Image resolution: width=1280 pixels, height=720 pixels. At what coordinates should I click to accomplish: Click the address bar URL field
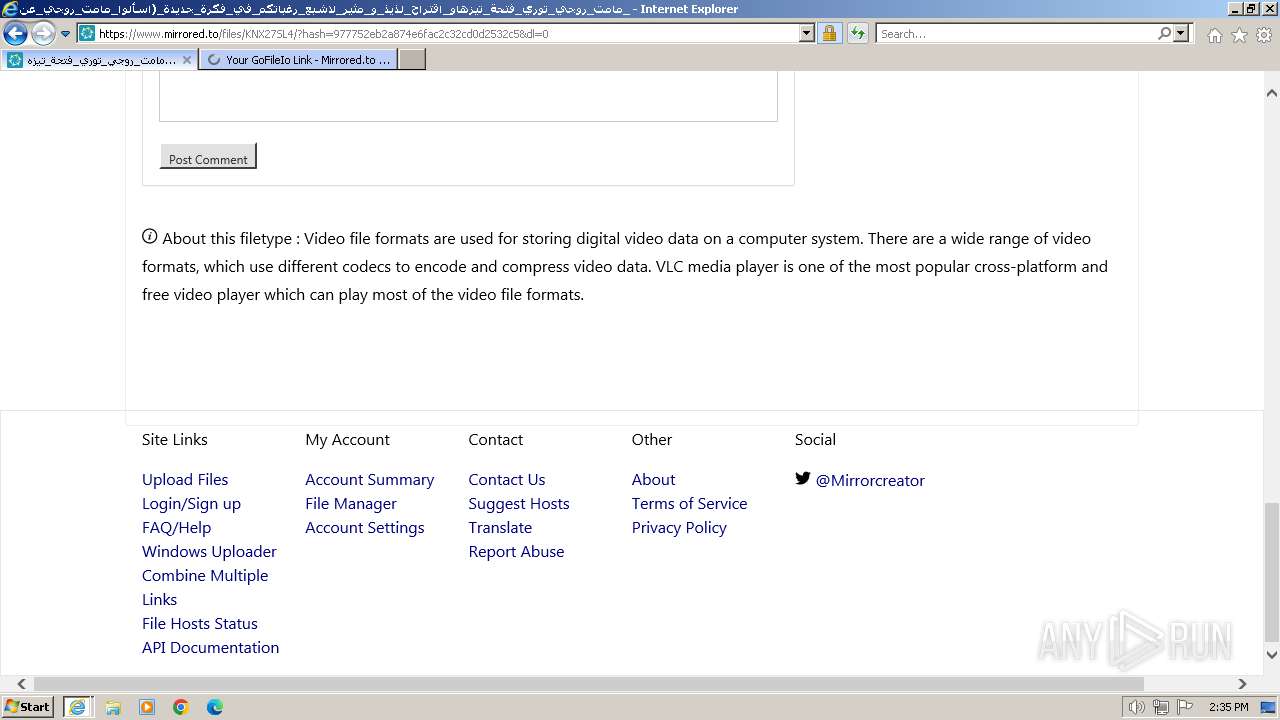point(447,34)
